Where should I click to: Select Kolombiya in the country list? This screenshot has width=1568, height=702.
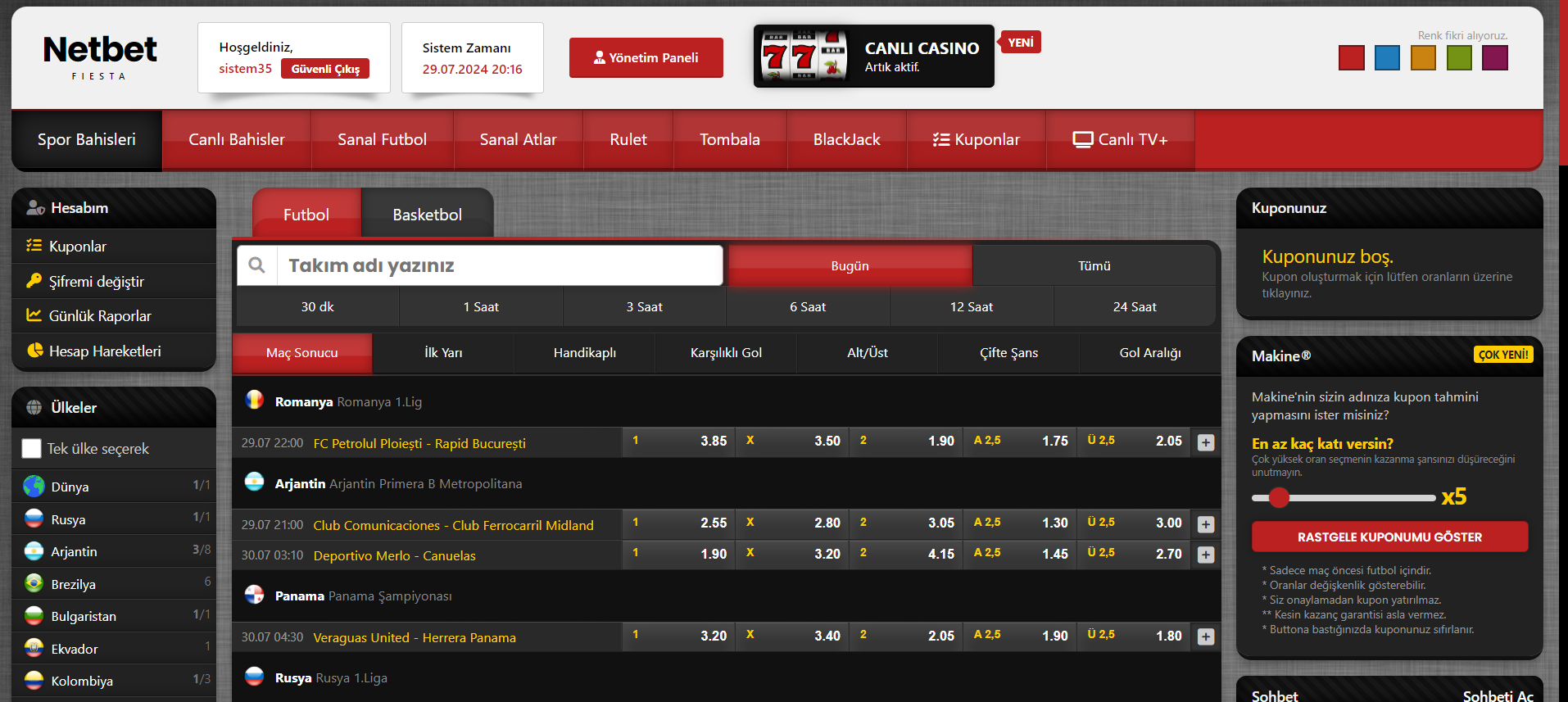tap(114, 680)
